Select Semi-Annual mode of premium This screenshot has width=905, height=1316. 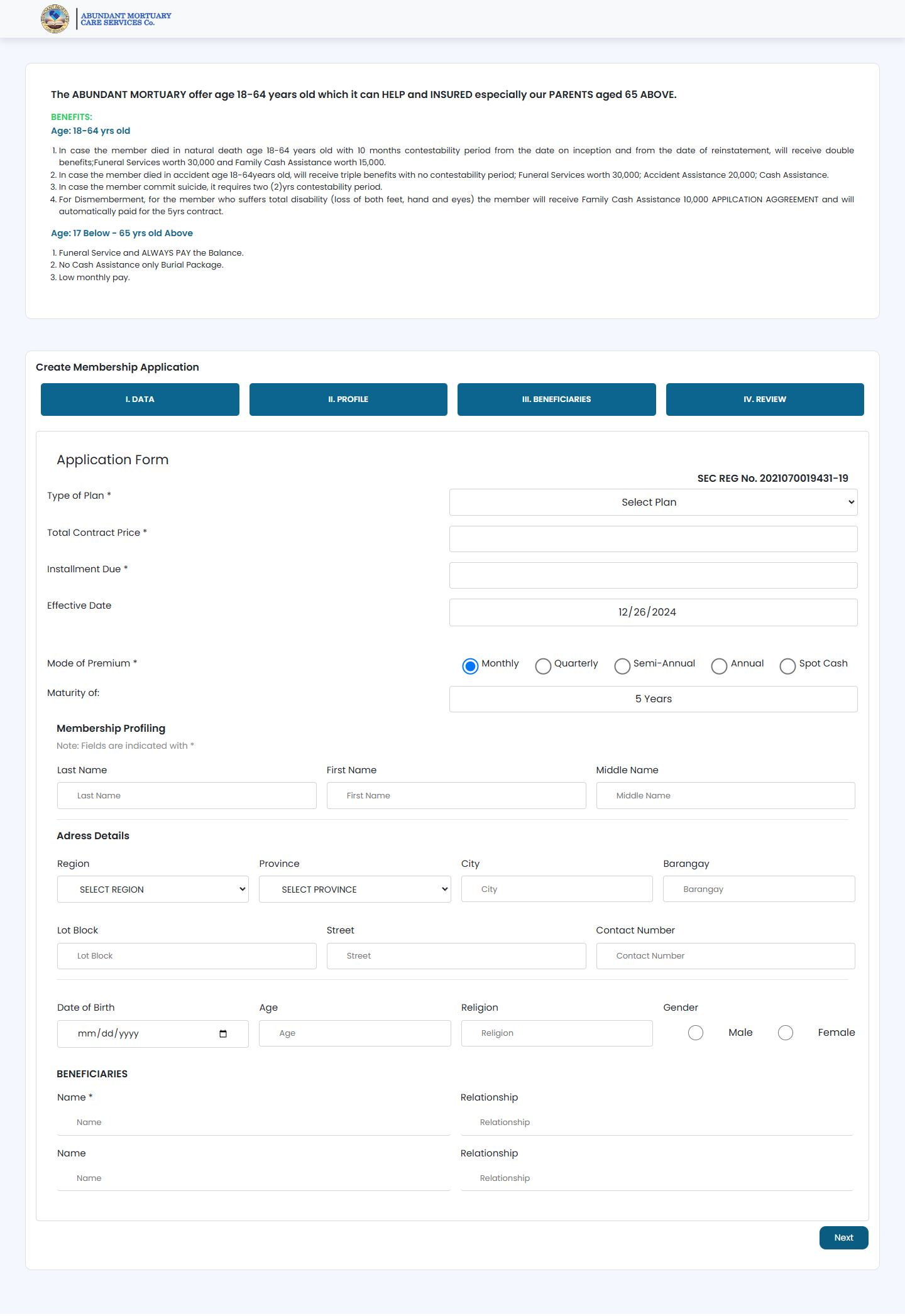coord(622,666)
